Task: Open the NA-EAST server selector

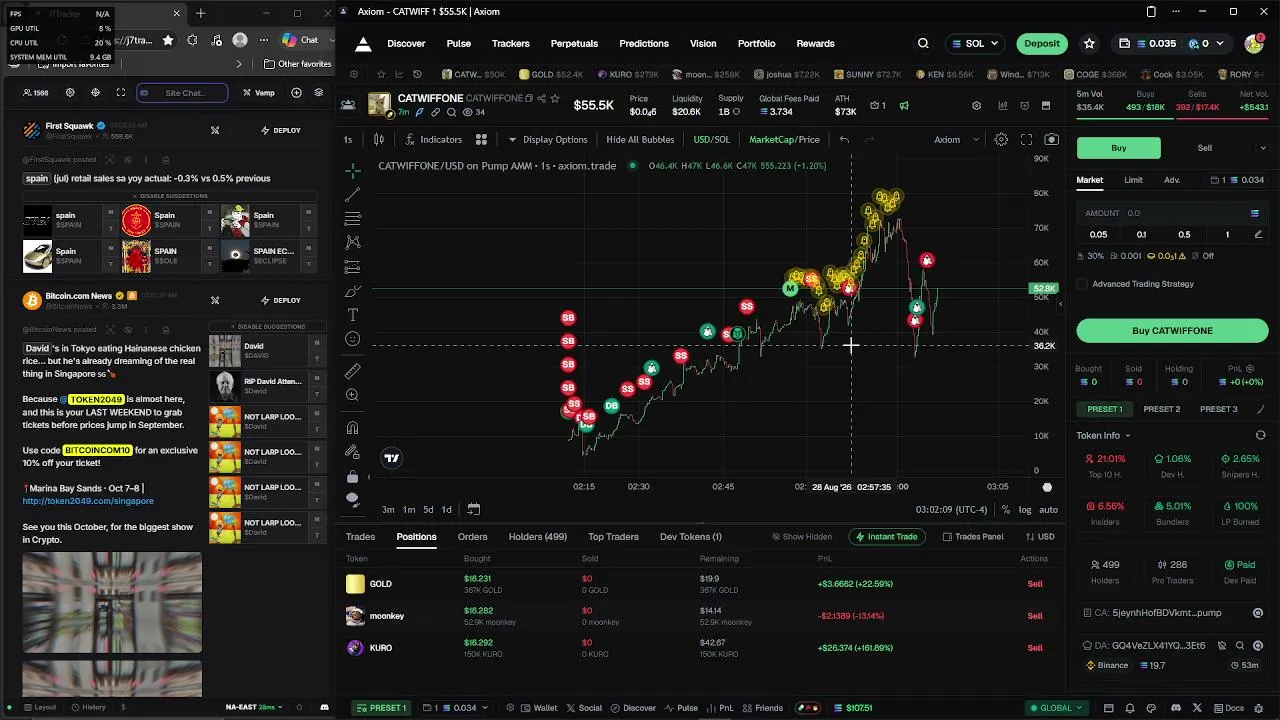Action: tap(254, 707)
